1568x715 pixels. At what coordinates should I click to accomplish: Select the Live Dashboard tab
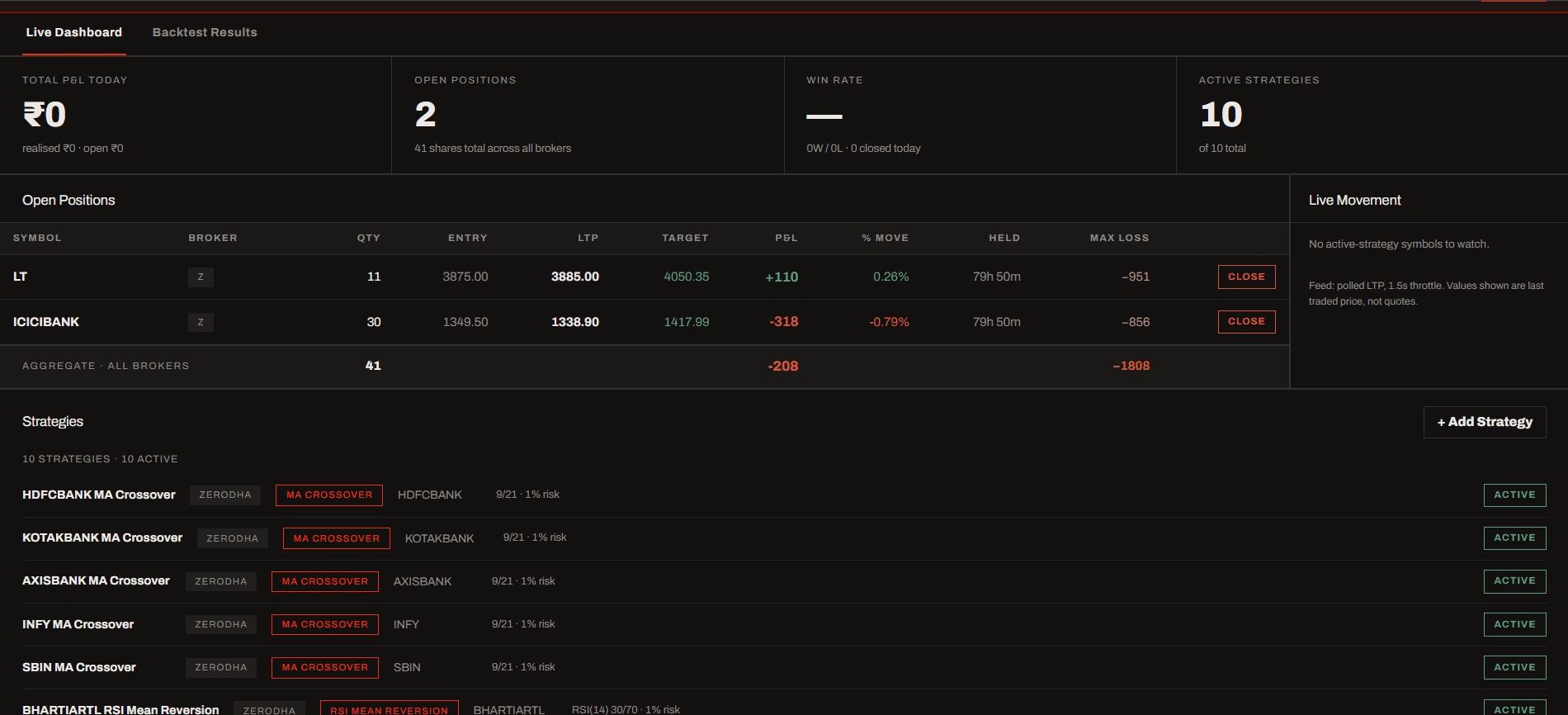[74, 32]
